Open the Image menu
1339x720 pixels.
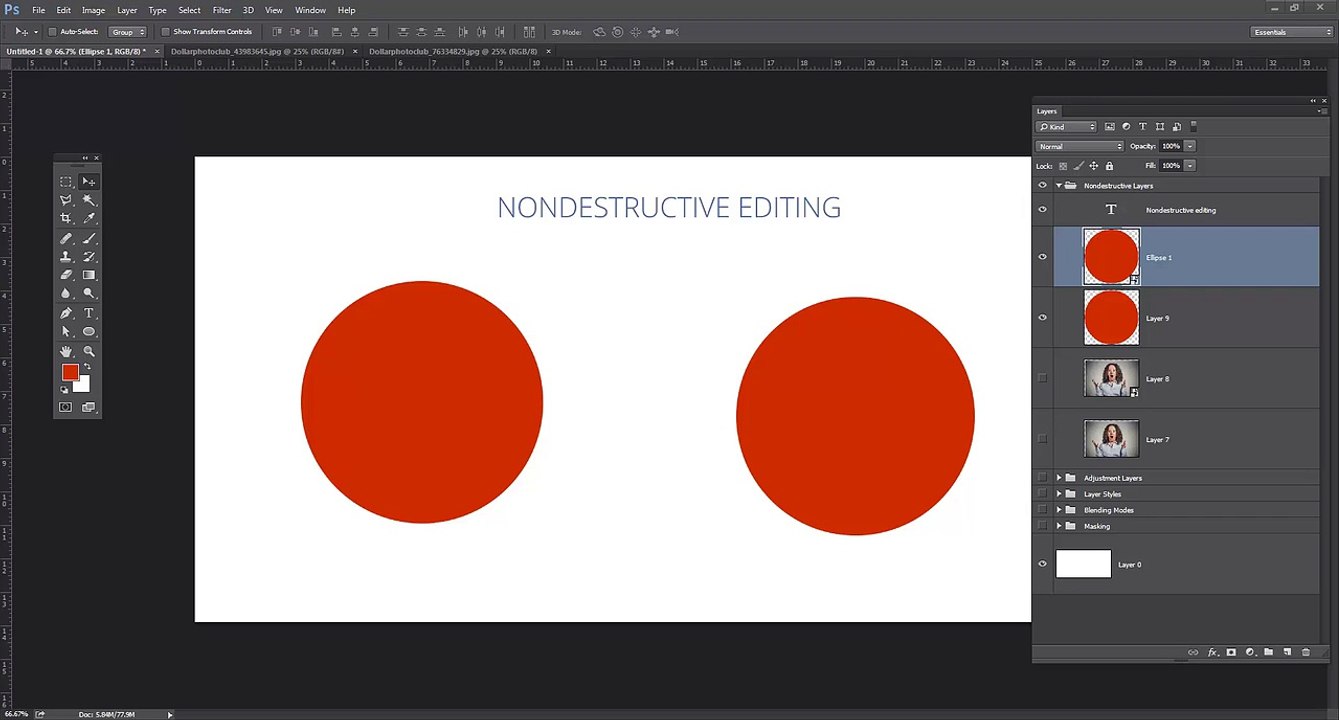click(93, 10)
